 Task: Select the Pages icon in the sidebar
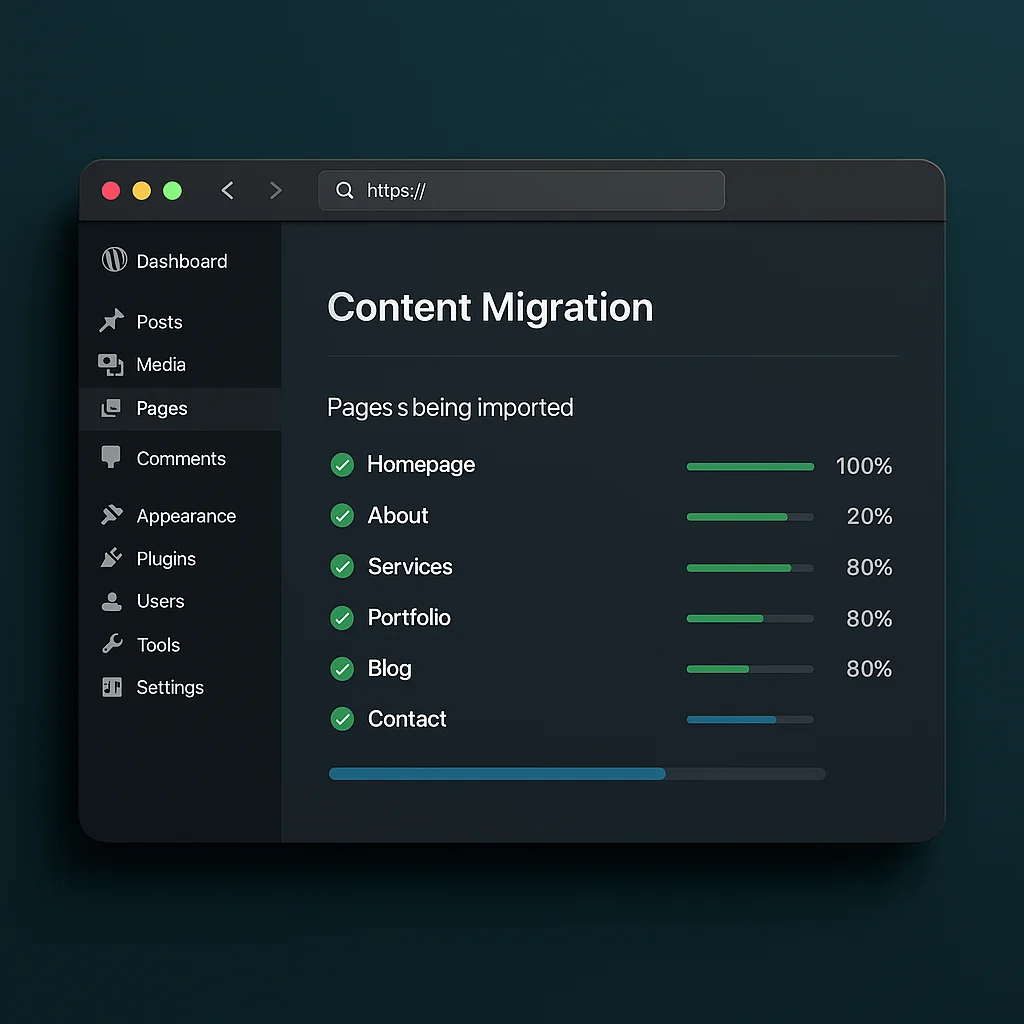click(x=113, y=408)
